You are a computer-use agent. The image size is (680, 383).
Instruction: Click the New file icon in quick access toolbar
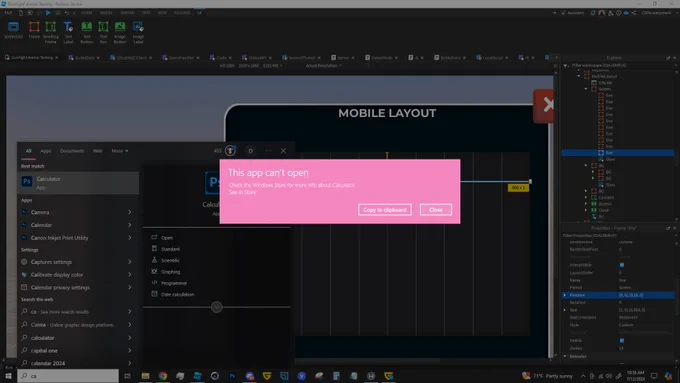20,13
